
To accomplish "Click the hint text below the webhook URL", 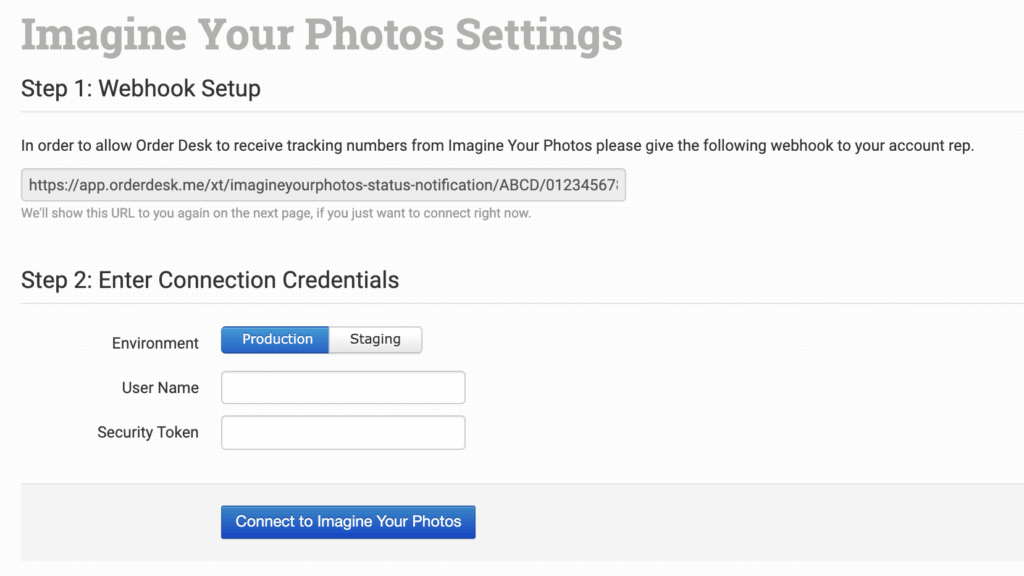I will 276,213.
